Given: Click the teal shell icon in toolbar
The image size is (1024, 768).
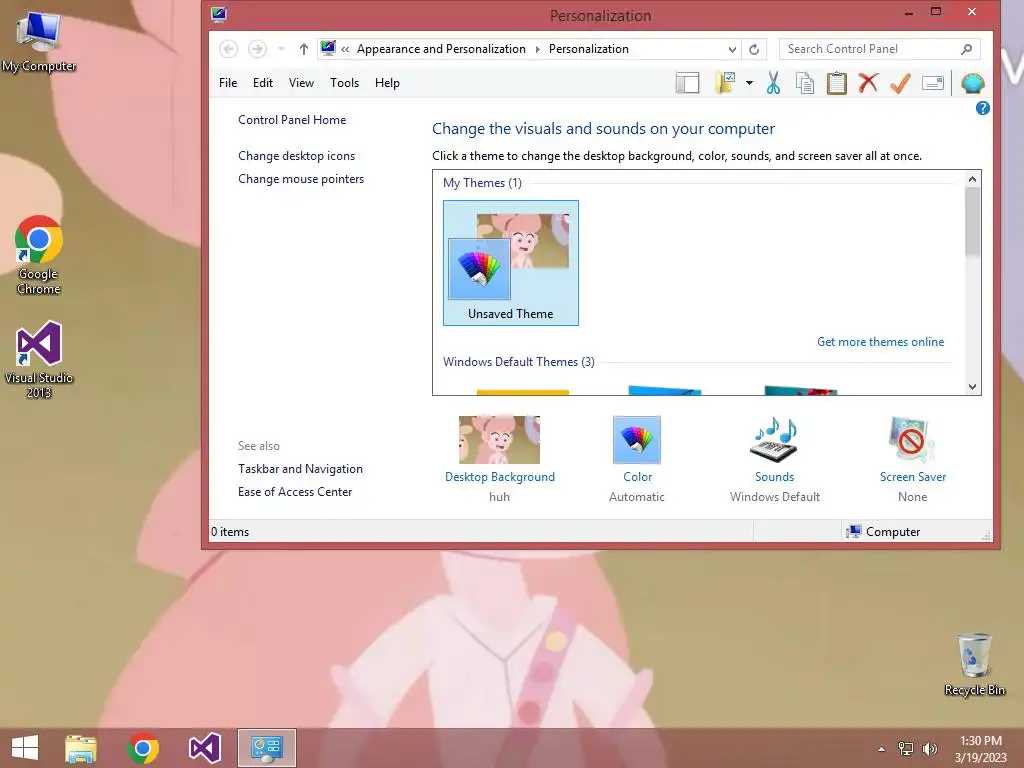Looking at the screenshot, I should [972, 83].
